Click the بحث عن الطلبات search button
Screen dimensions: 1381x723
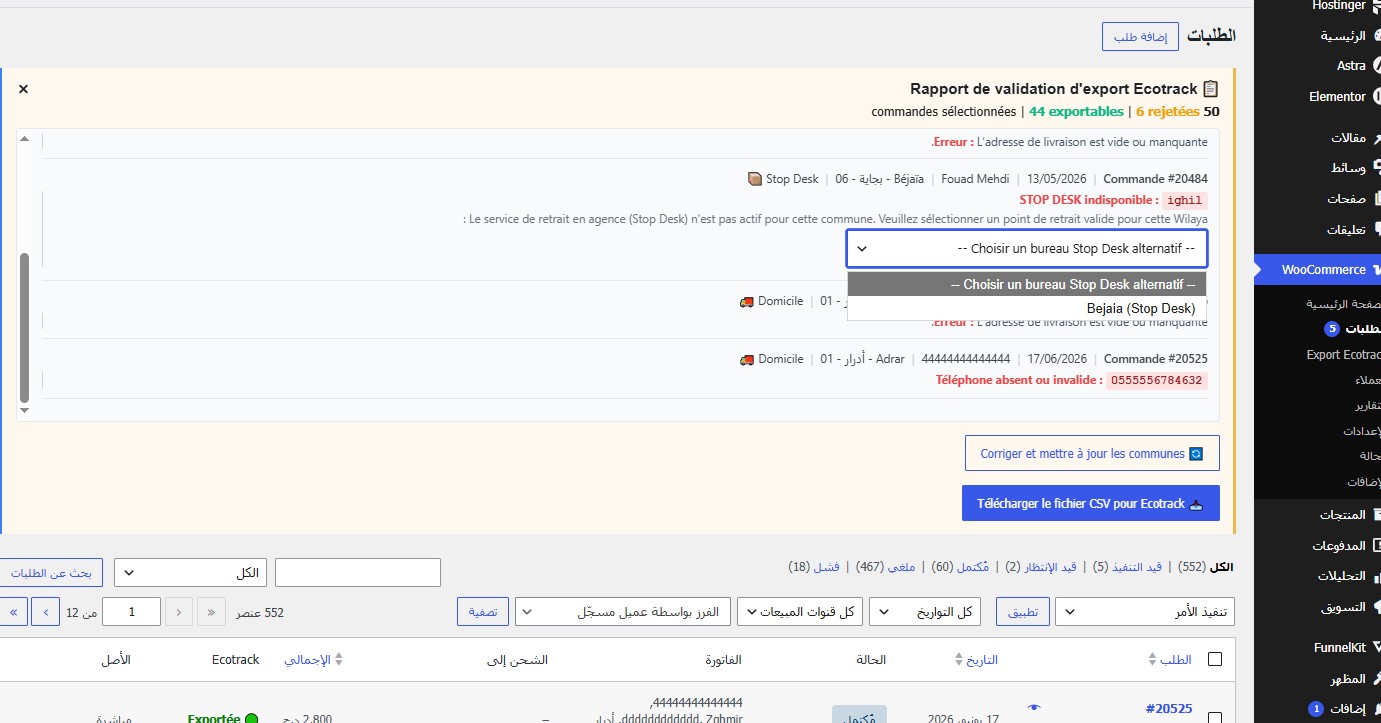tap(52, 573)
